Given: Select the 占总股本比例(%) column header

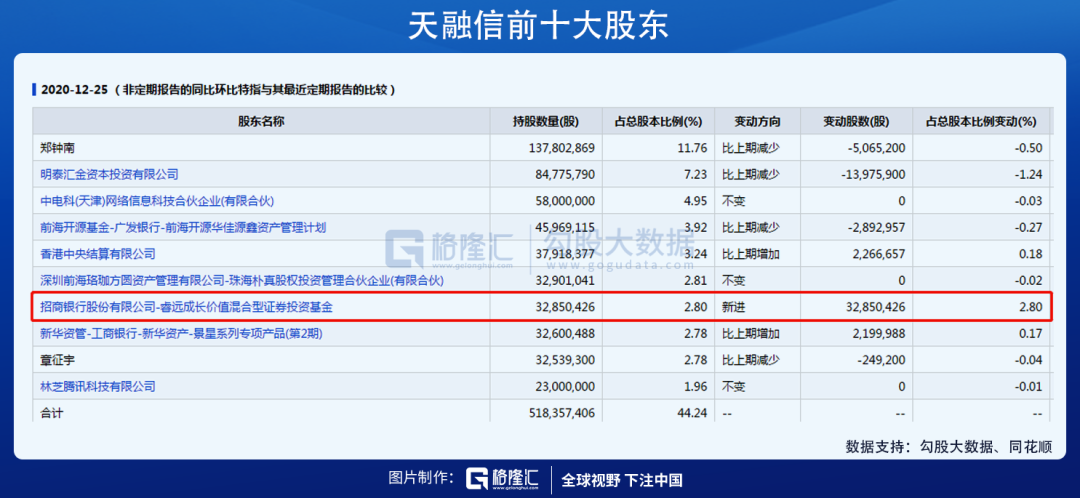Looking at the screenshot, I should 658,121.
